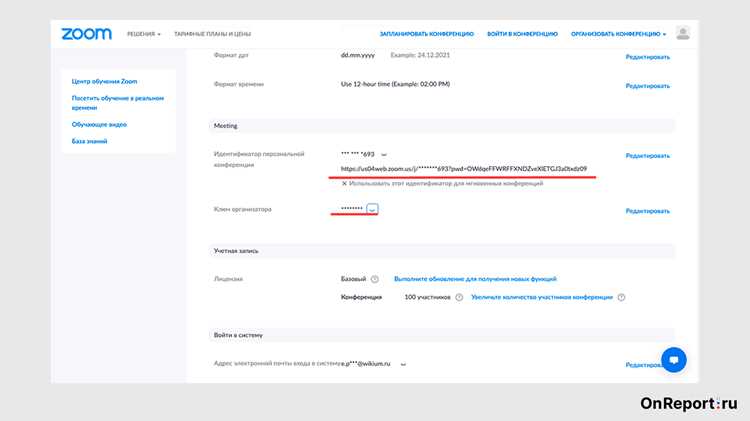
Task: Click the Use 12-hour time value text
Action: (395, 84)
